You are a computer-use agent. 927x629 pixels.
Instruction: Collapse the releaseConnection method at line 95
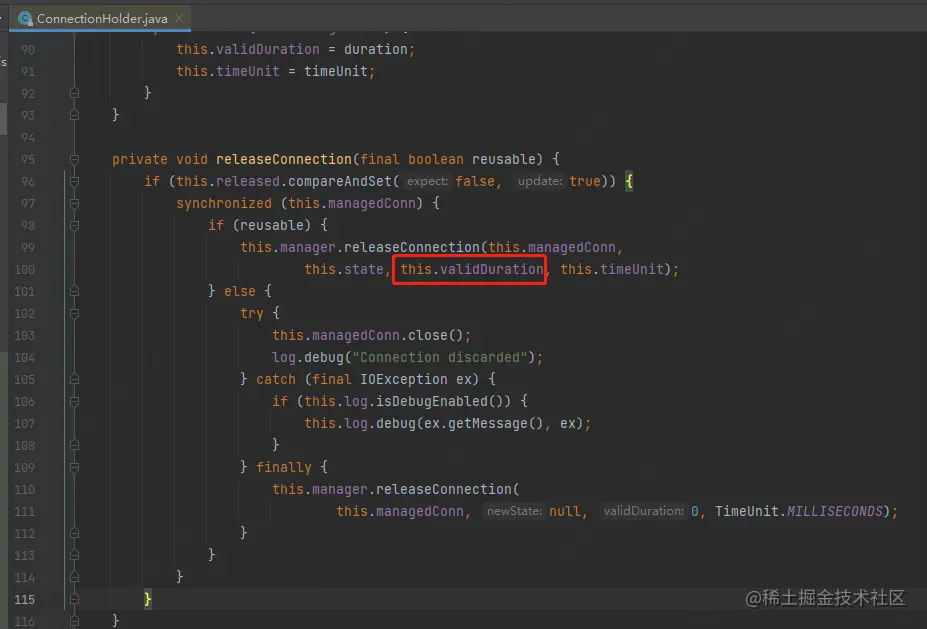(x=74, y=160)
